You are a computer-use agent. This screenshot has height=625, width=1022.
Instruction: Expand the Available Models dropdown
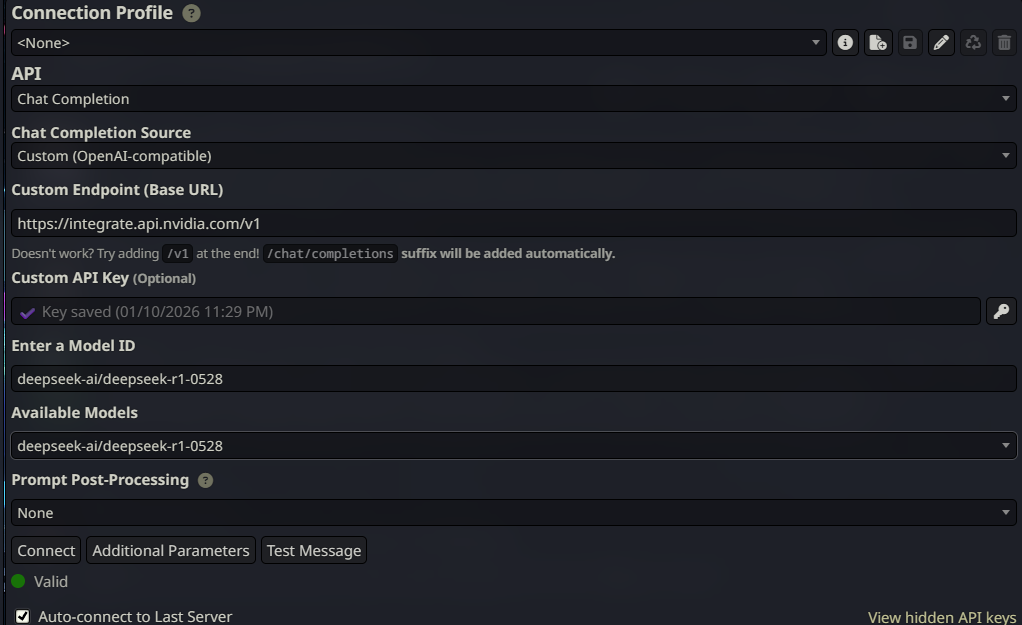pyautogui.click(x=513, y=445)
